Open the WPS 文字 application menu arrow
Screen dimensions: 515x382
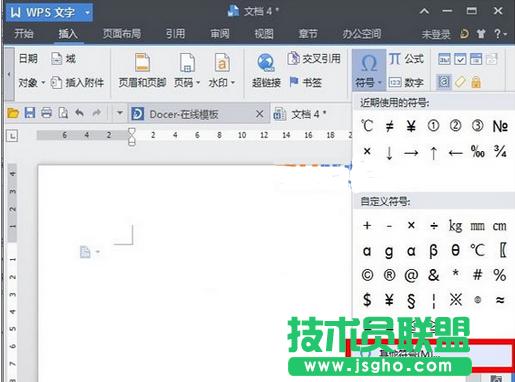coord(87,13)
